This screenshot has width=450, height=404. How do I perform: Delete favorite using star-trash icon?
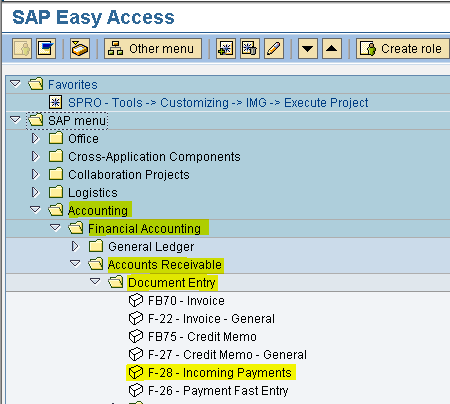(250, 49)
